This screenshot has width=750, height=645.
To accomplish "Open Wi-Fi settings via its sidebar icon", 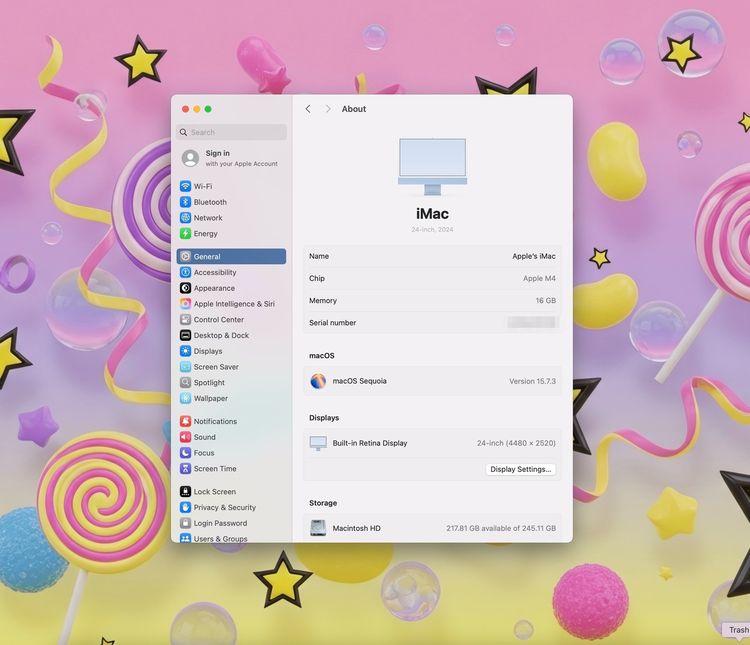I will coord(186,186).
